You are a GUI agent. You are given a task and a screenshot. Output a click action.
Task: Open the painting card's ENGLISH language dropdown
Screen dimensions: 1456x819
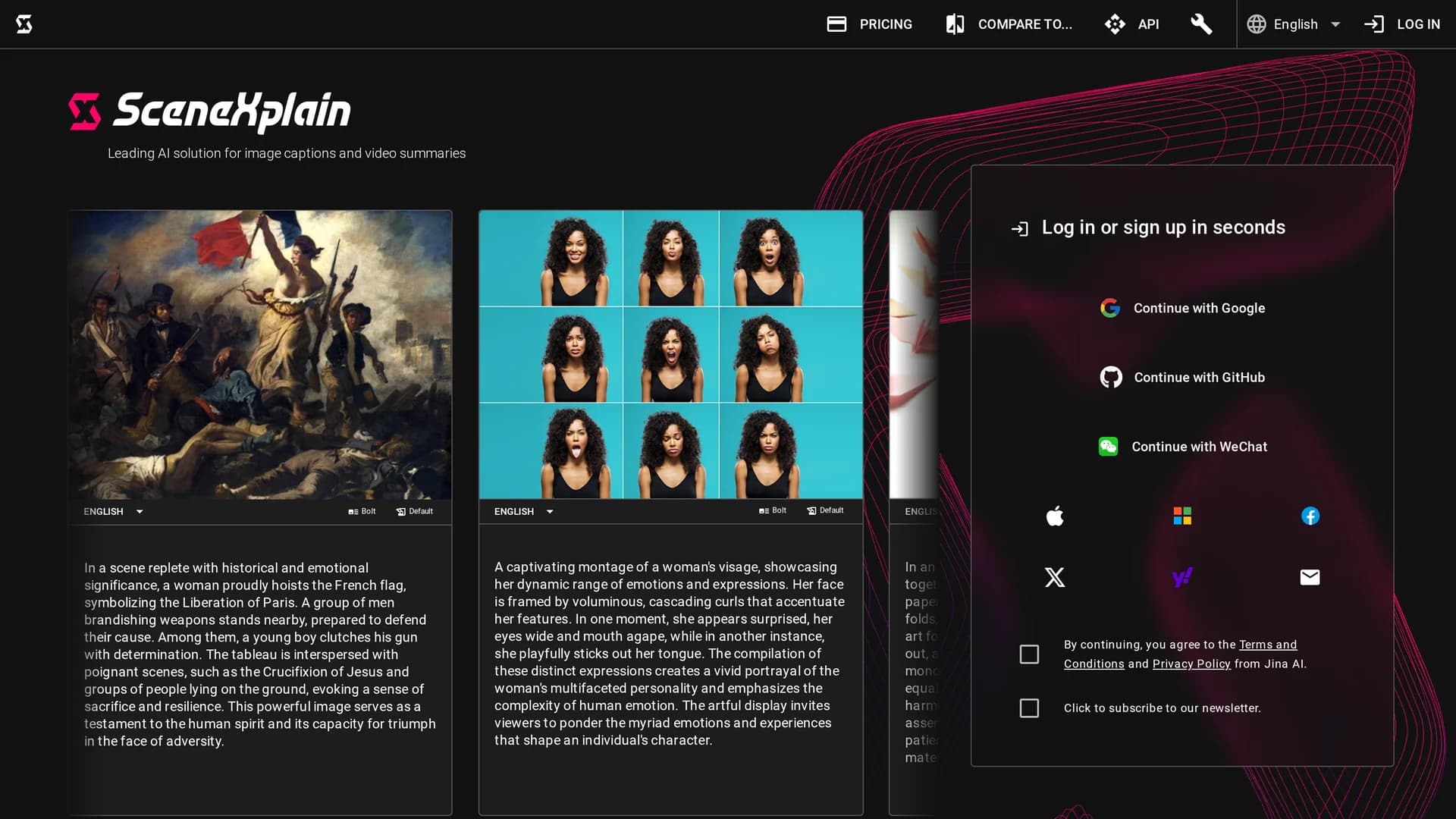pyautogui.click(x=114, y=512)
